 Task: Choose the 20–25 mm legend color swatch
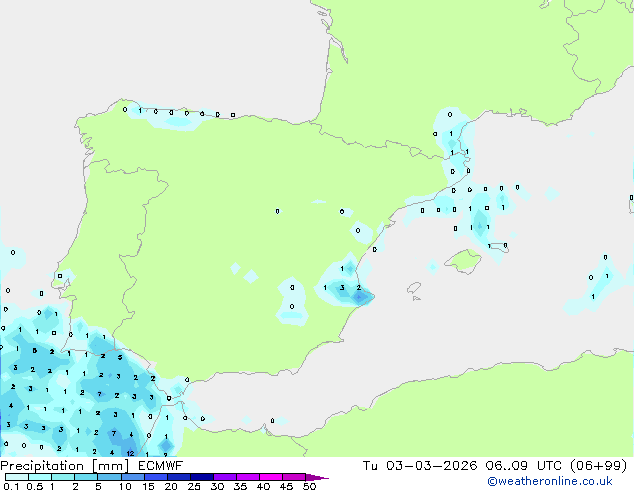click(x=178, y=477)
